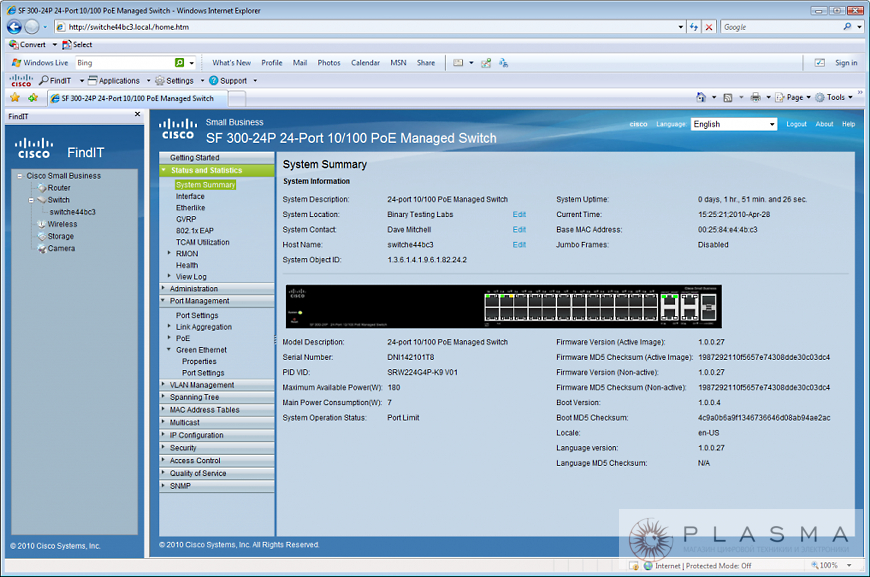Open the address bar history dropdown

(681, 27)
